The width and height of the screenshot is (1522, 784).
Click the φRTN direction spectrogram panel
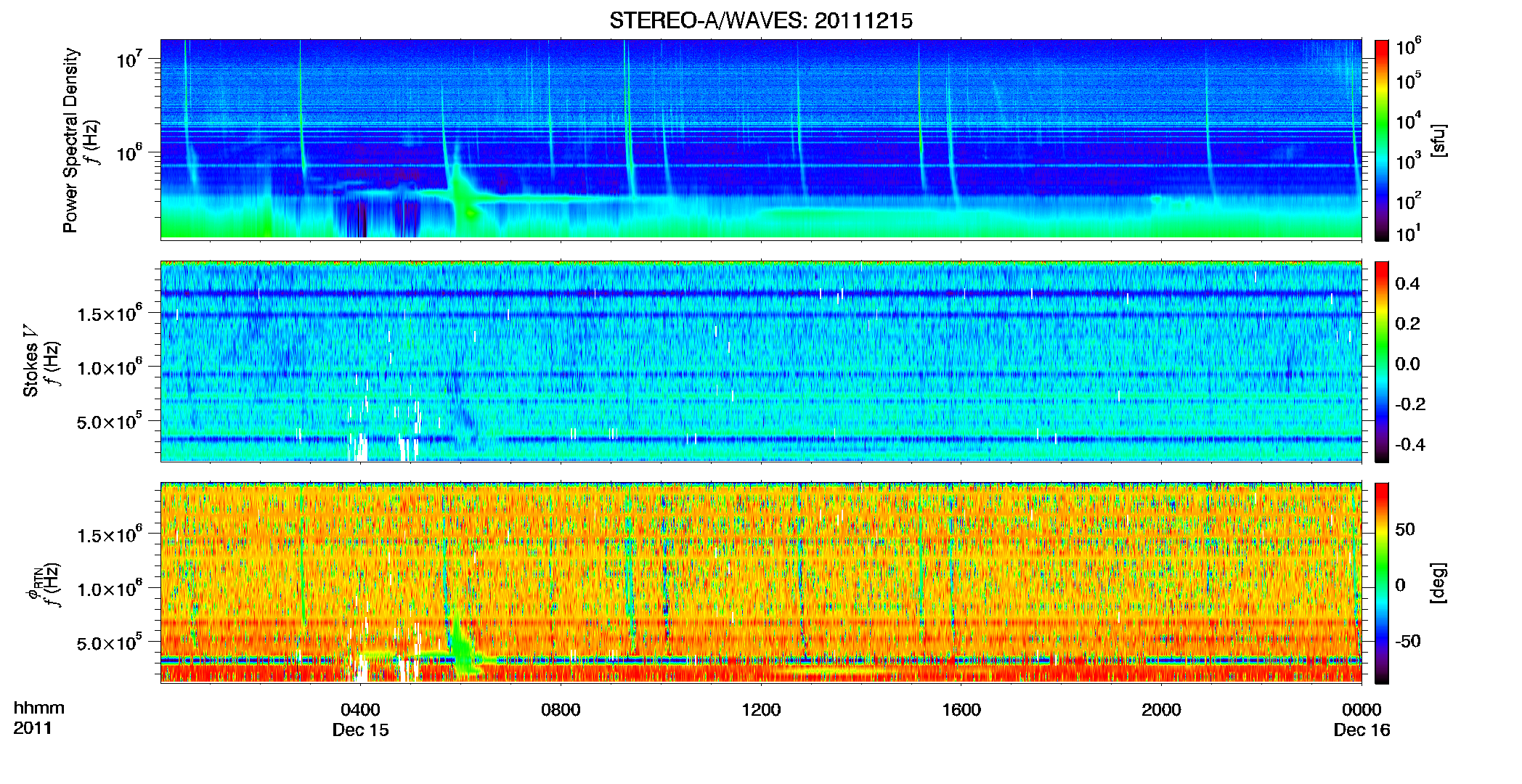pos(761,582)
